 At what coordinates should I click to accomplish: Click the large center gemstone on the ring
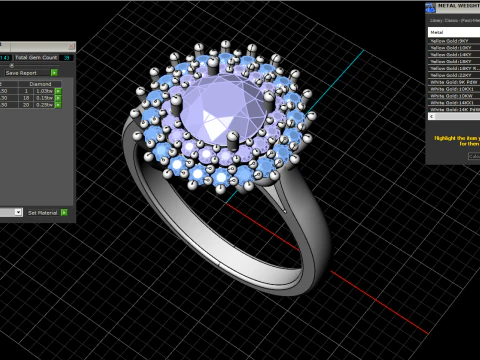[x=223, y=110]
